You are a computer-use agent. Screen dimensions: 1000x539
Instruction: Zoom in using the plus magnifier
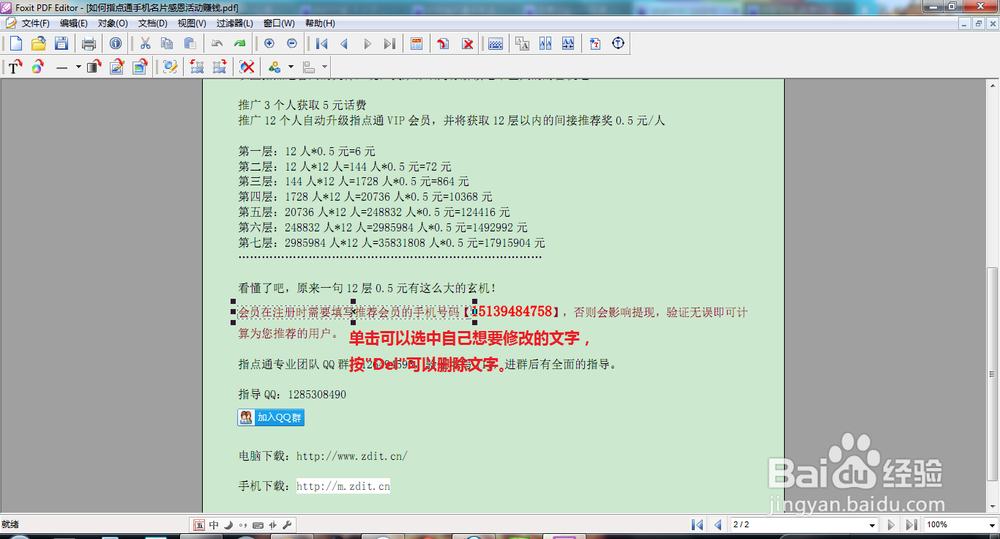269,43
